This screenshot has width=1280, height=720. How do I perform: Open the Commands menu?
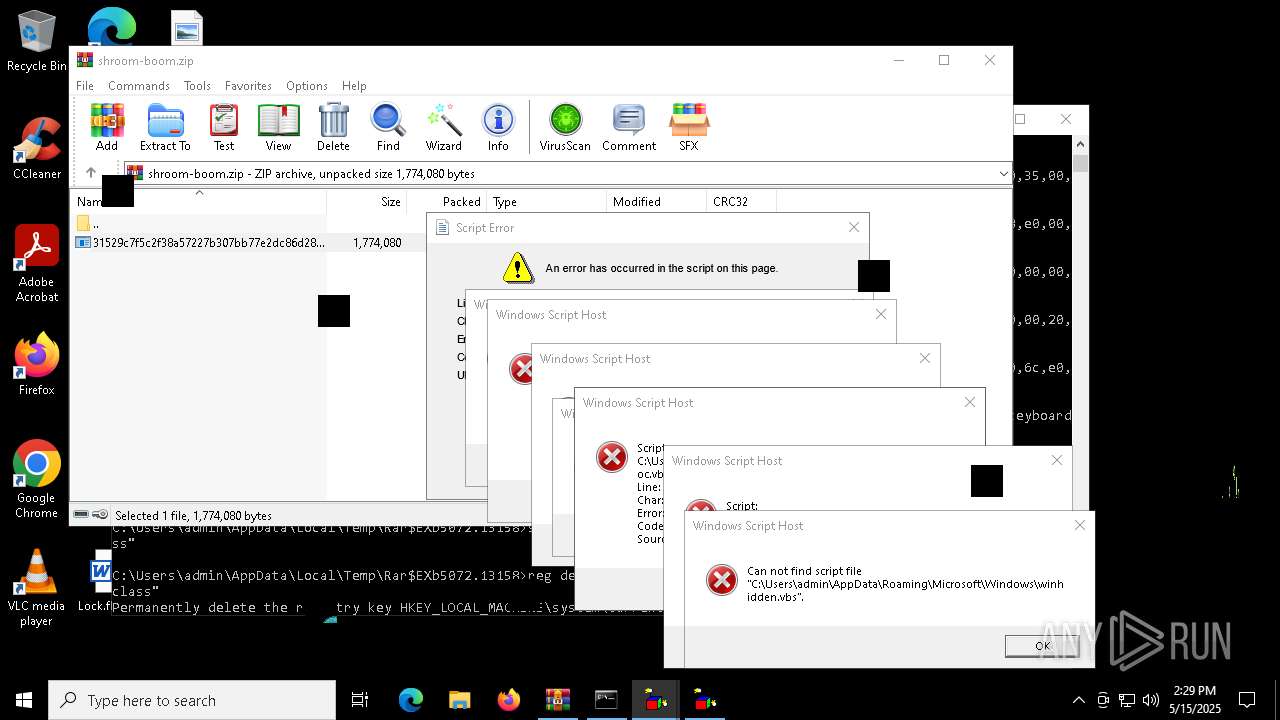click(x=139, y=86)
